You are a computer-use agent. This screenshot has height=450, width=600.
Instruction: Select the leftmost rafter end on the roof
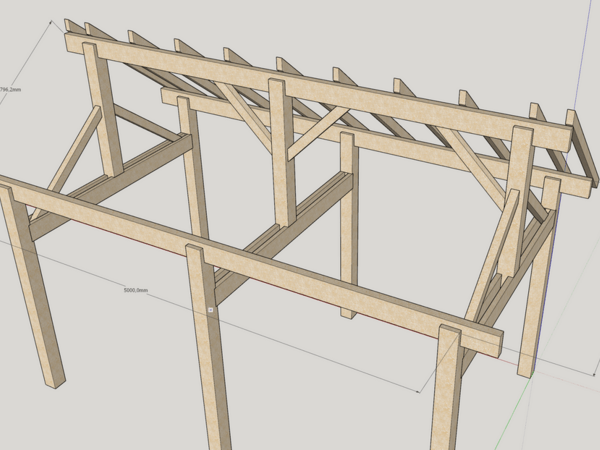[x=73, y=26]
